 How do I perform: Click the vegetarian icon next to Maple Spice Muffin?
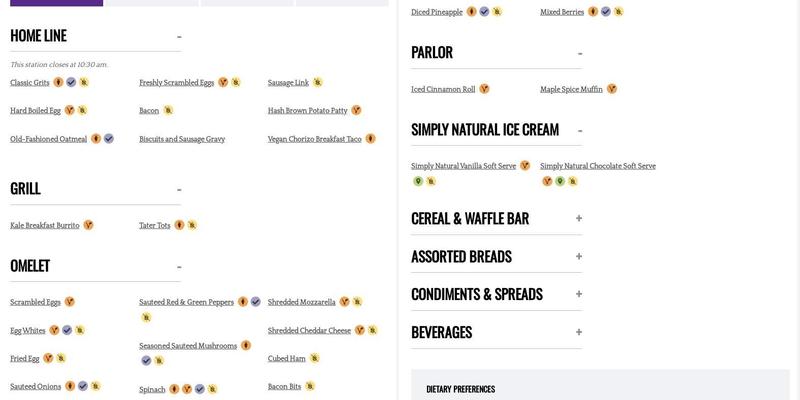(x=612, y=89)
